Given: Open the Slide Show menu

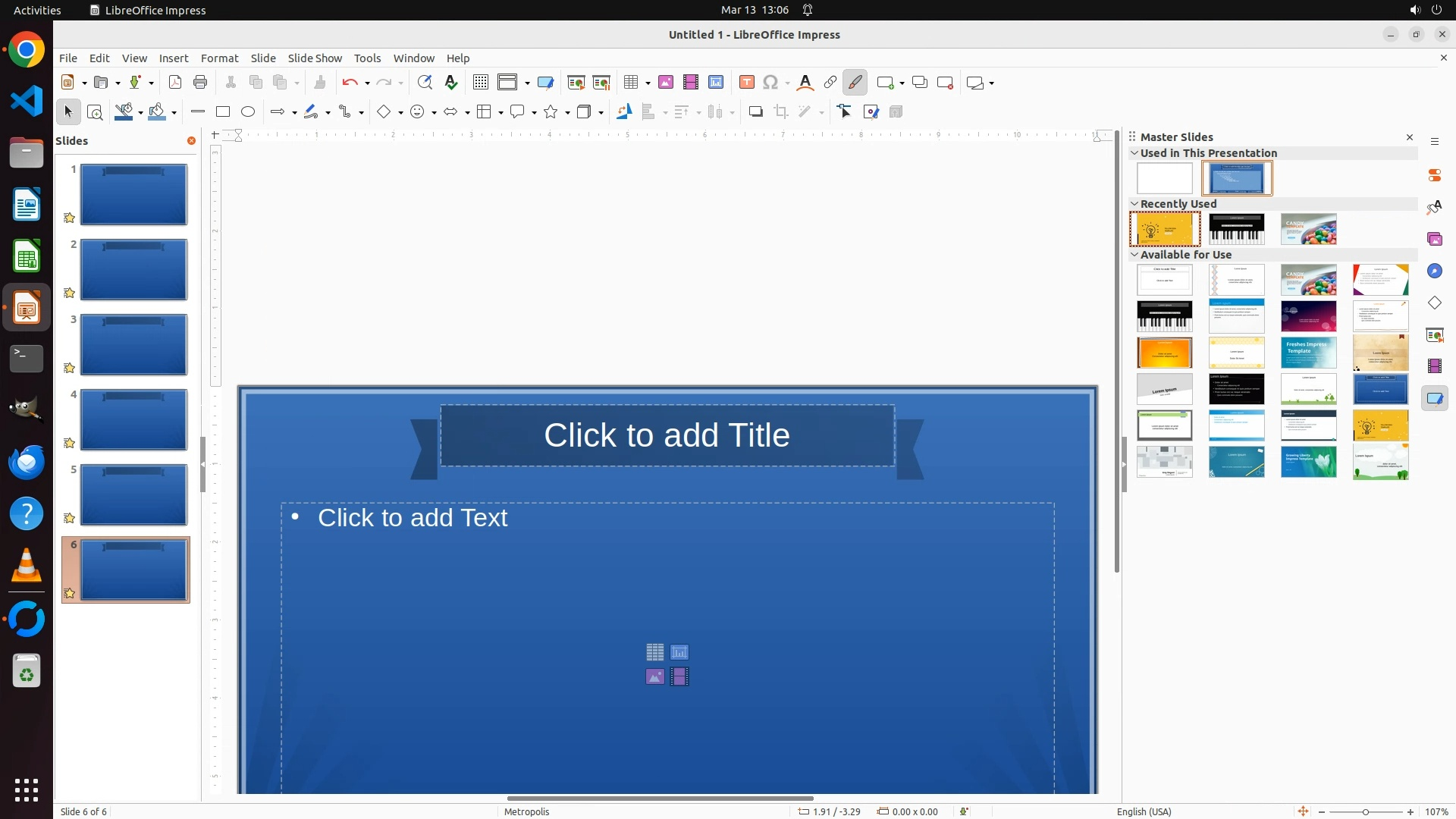Looking at the screenshot, I should [x=315, y=58].
